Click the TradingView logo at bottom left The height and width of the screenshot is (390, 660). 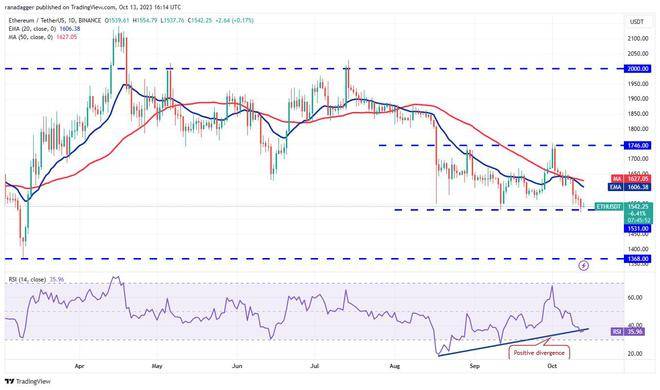point(27,382)
